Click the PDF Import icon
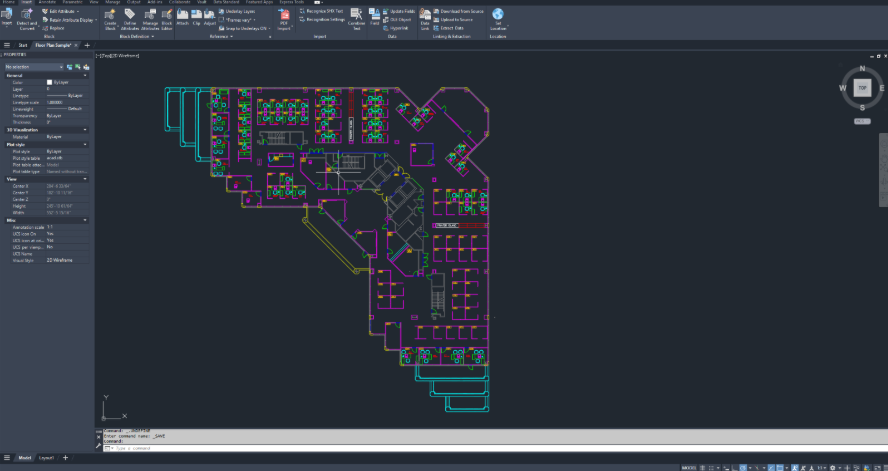 284,15
